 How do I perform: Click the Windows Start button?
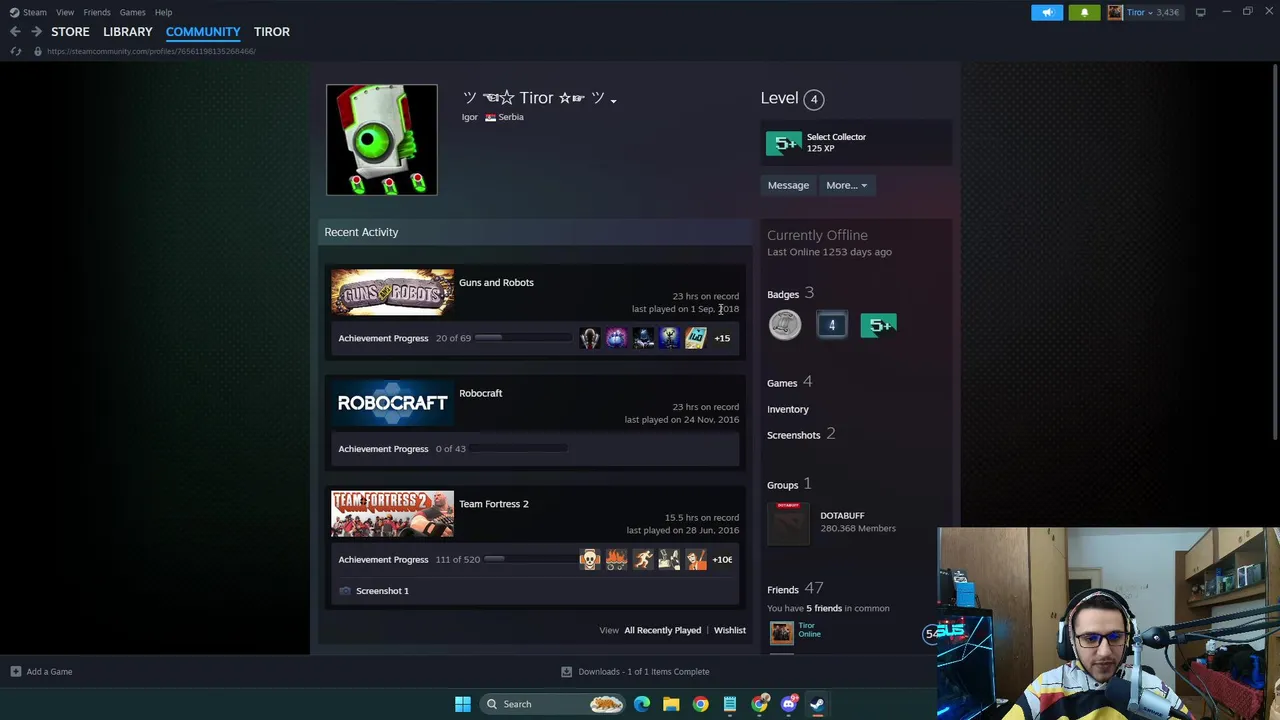pos(462,704)
